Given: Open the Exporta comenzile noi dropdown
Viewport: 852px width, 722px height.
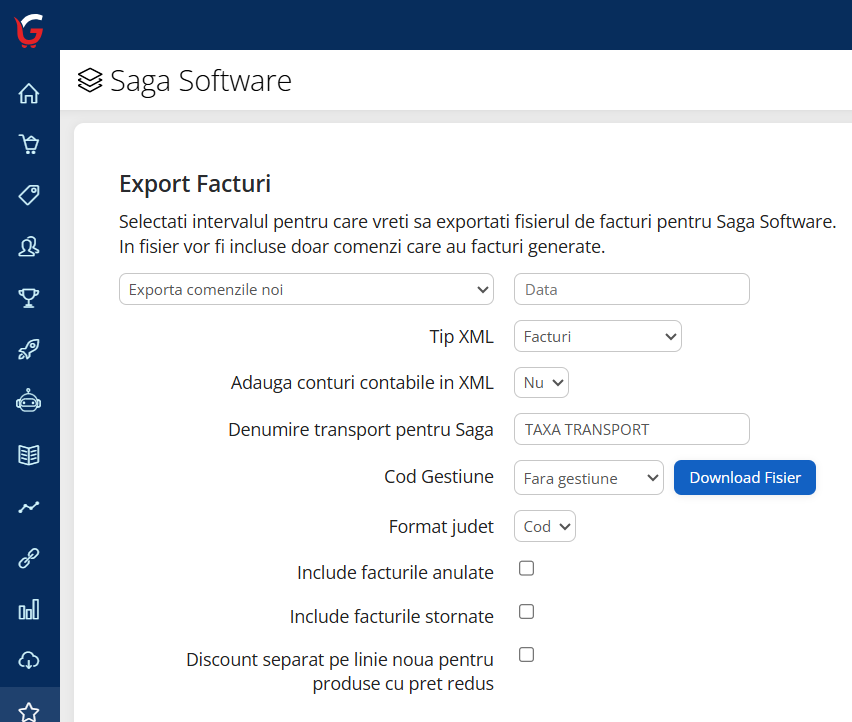Looking at the screenshot, I should pos(306,288).
